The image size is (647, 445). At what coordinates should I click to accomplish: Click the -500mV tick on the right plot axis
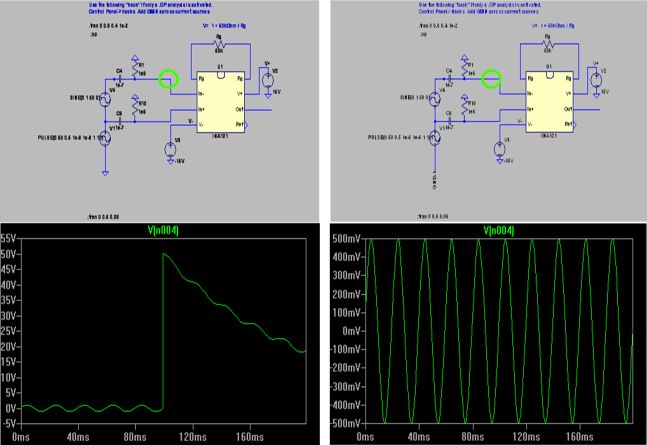(346, 424)
